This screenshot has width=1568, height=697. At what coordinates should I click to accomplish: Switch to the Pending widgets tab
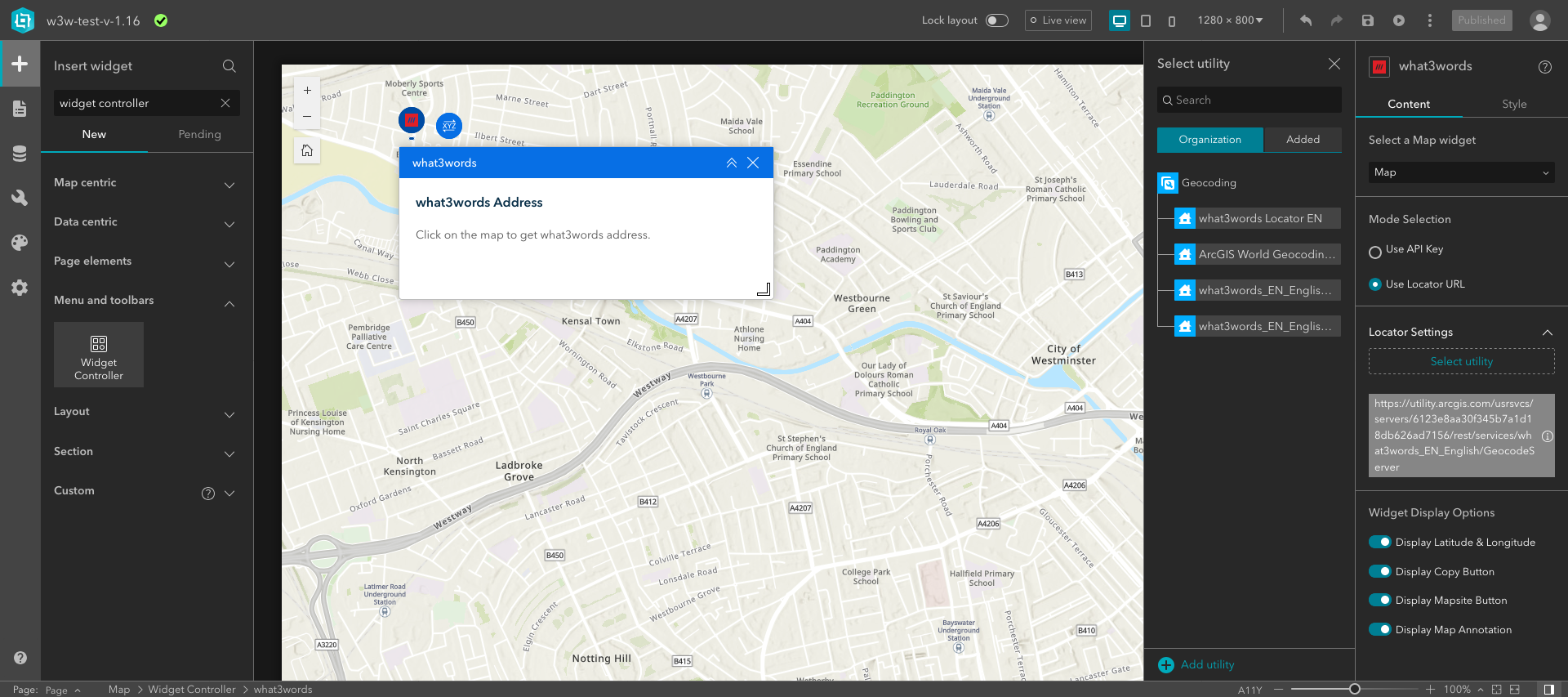(200, 135)
